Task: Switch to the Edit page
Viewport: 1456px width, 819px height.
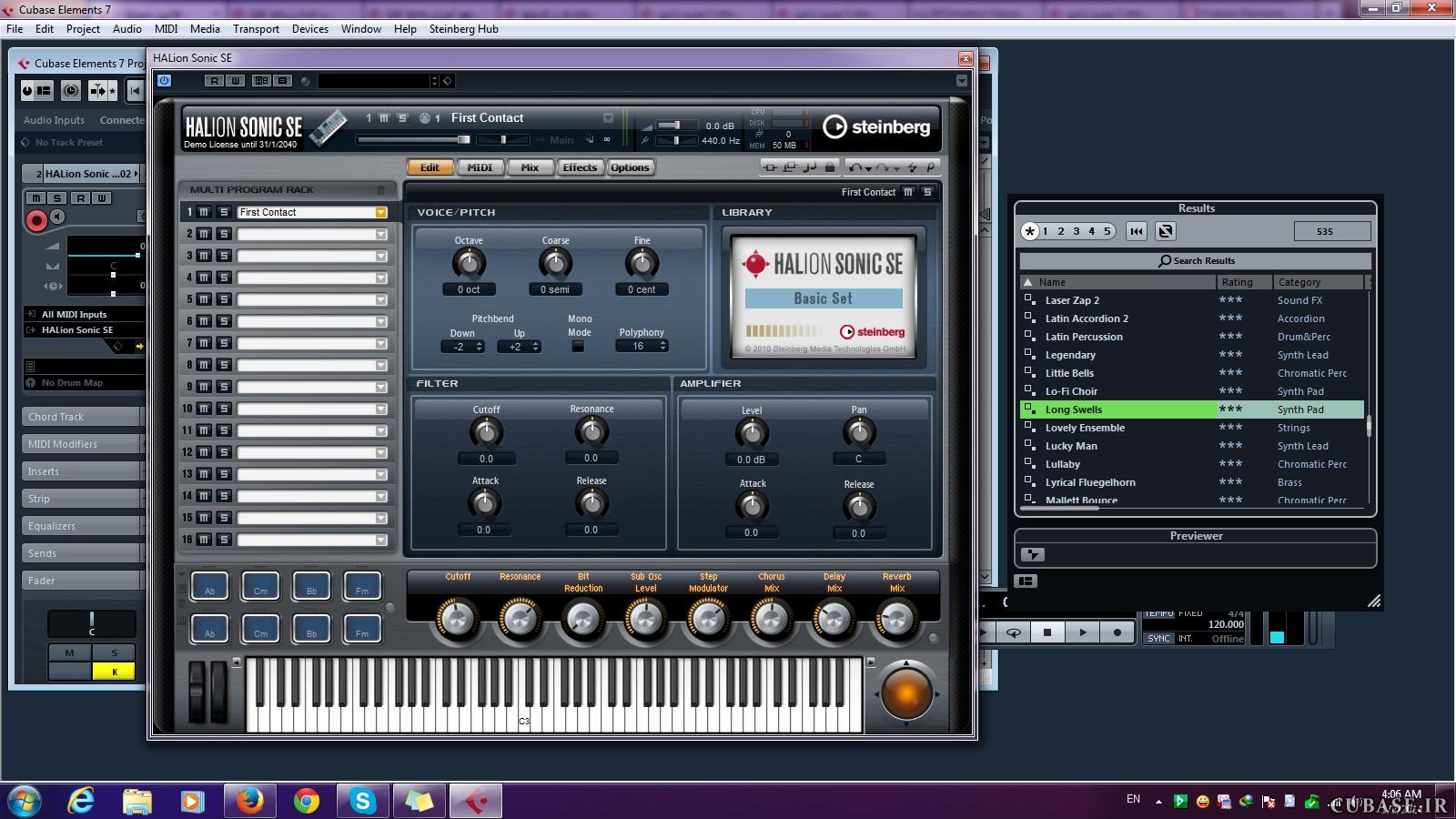Action: click(x=430, y=167)
